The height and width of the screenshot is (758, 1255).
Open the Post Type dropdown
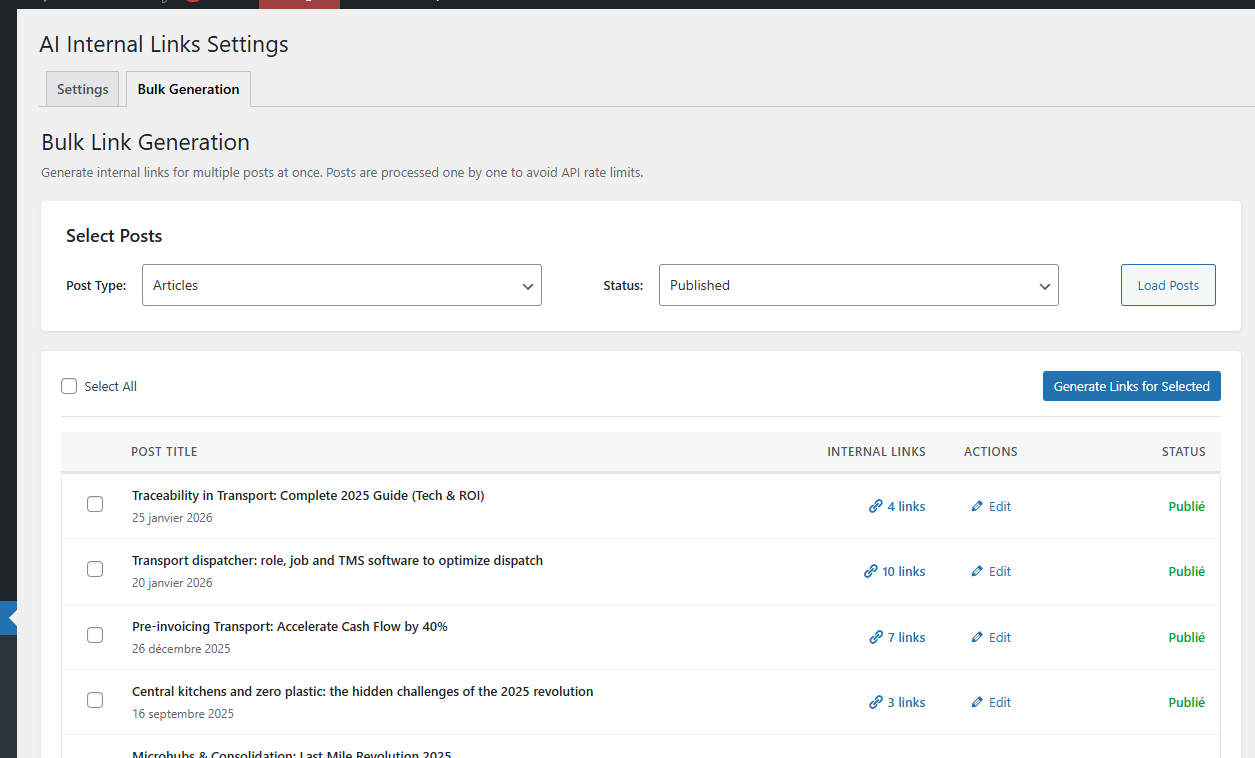coord(342,285)
